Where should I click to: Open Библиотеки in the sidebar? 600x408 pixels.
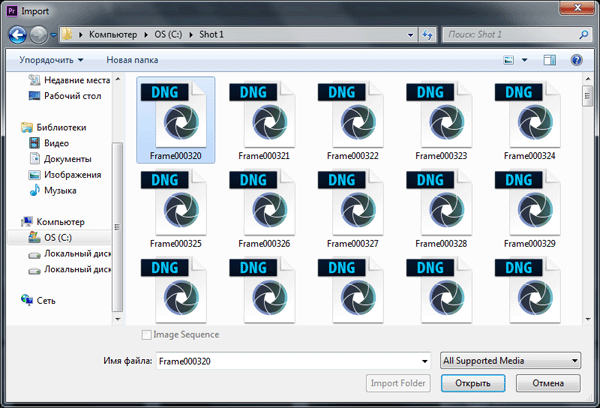54,127
